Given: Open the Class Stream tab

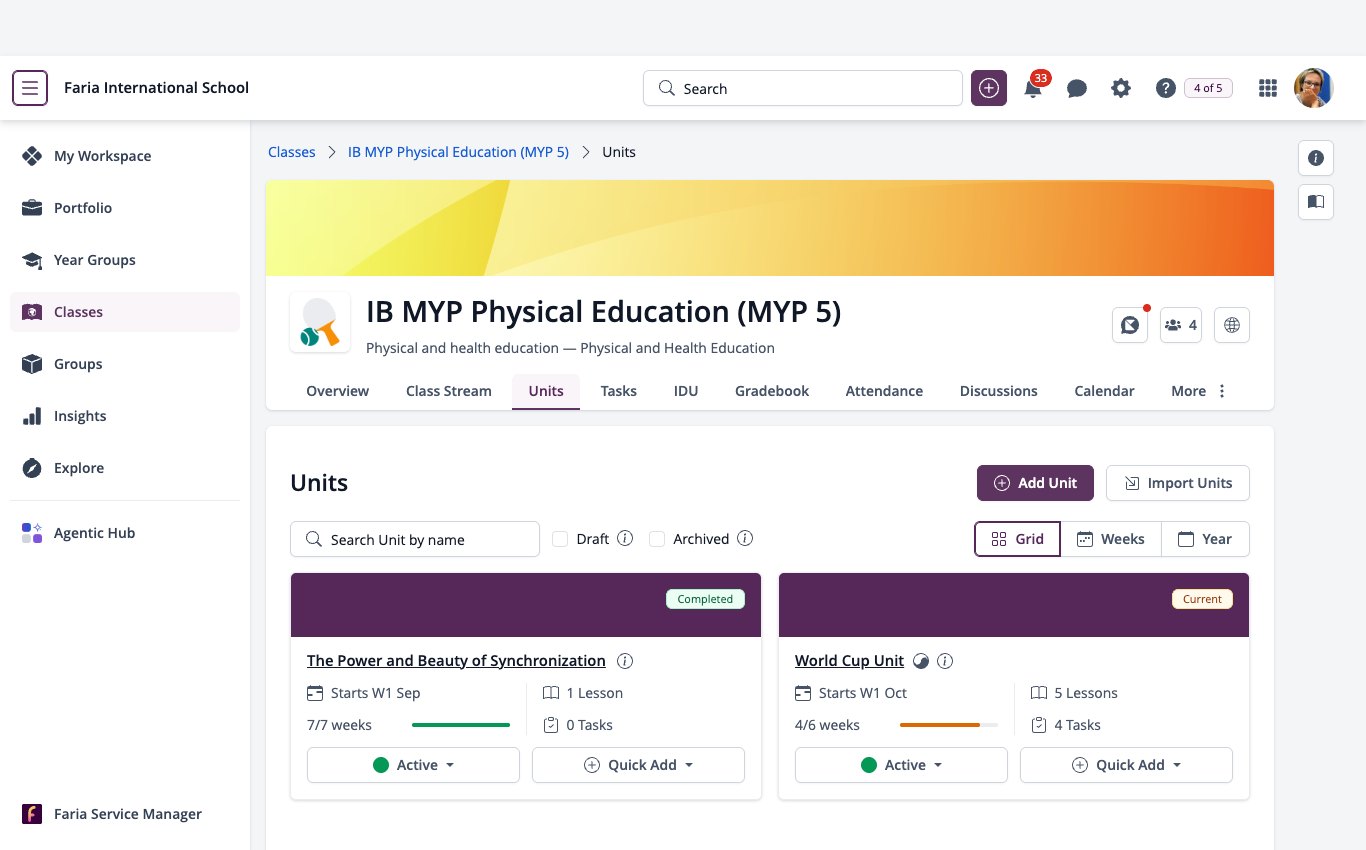Looking at the screenshot, I should pyautogui.click(x=449, y=391).
